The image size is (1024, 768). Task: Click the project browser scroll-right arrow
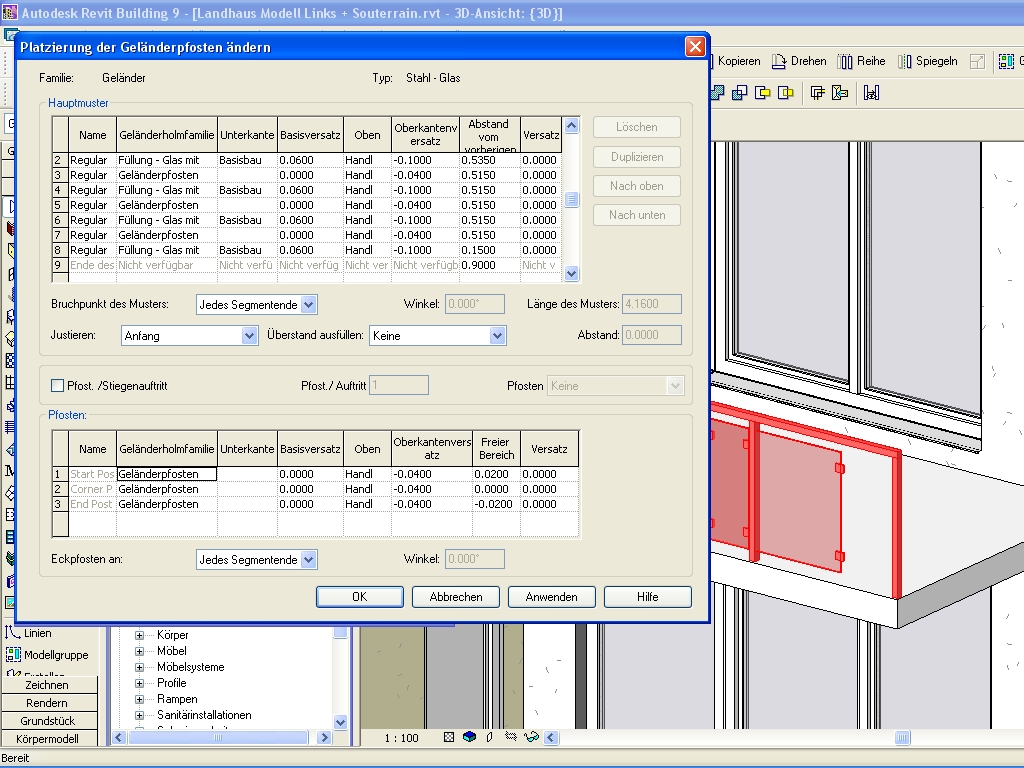(x=324, y=737)
